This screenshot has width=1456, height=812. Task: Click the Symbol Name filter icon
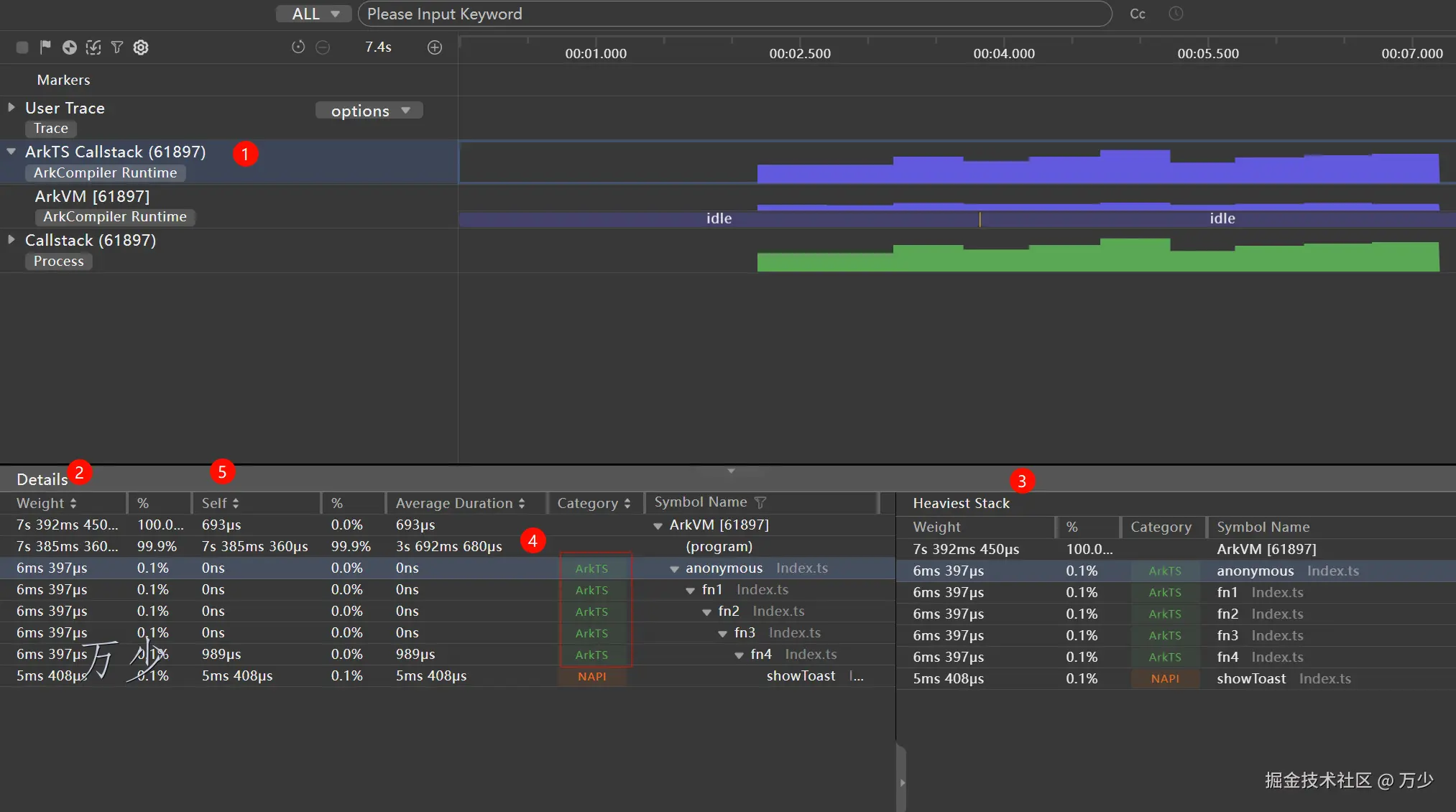point(760,502)
